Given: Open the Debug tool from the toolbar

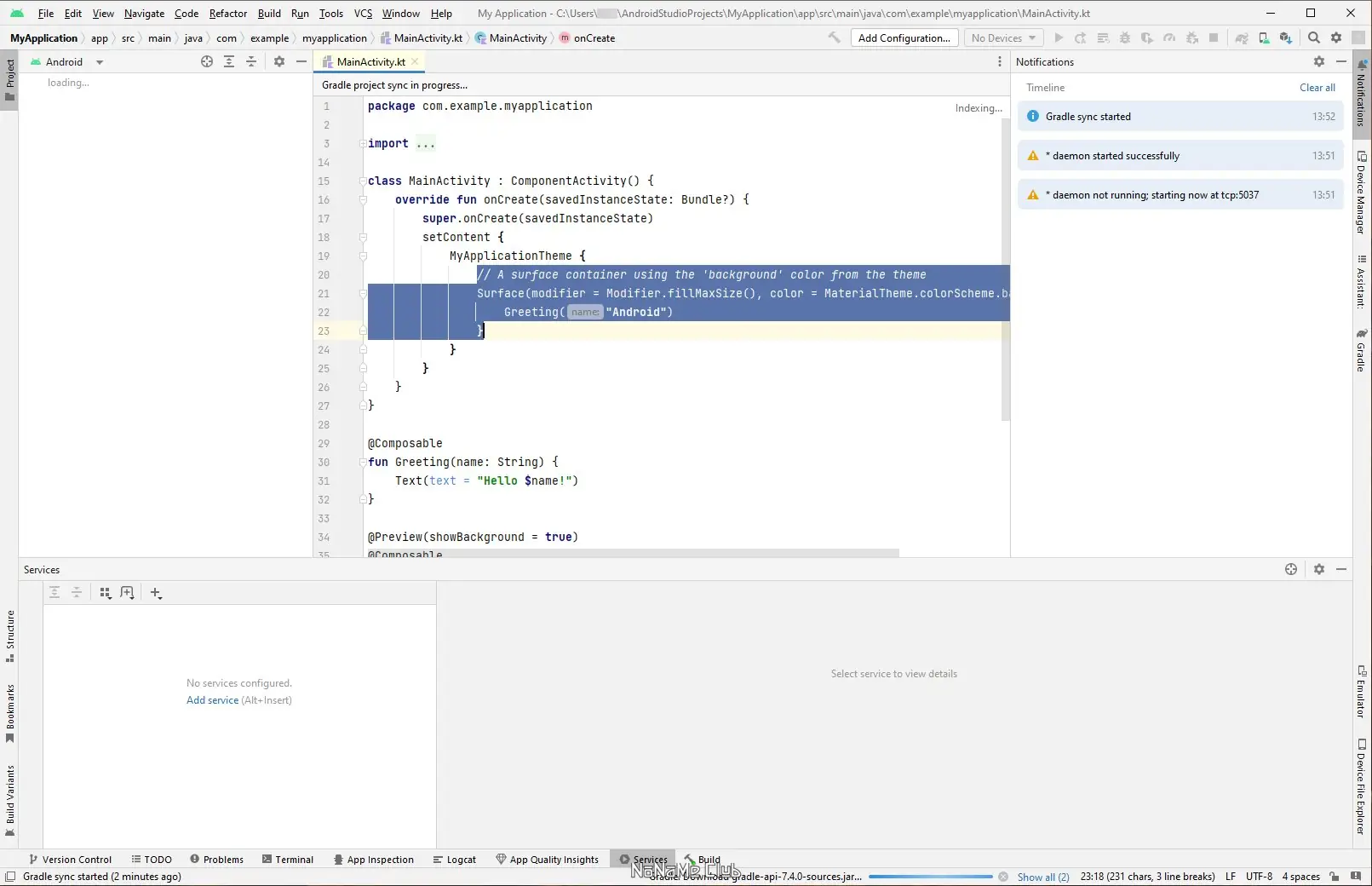Looking at the screenshot, I should (1124, 38).
